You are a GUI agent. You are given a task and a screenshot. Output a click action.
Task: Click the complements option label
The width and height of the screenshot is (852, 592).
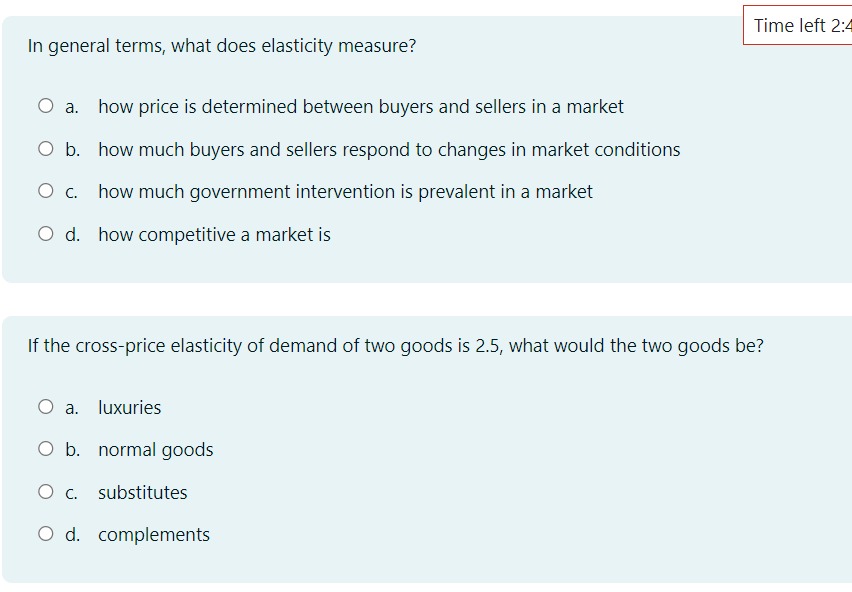click(154, 534)
